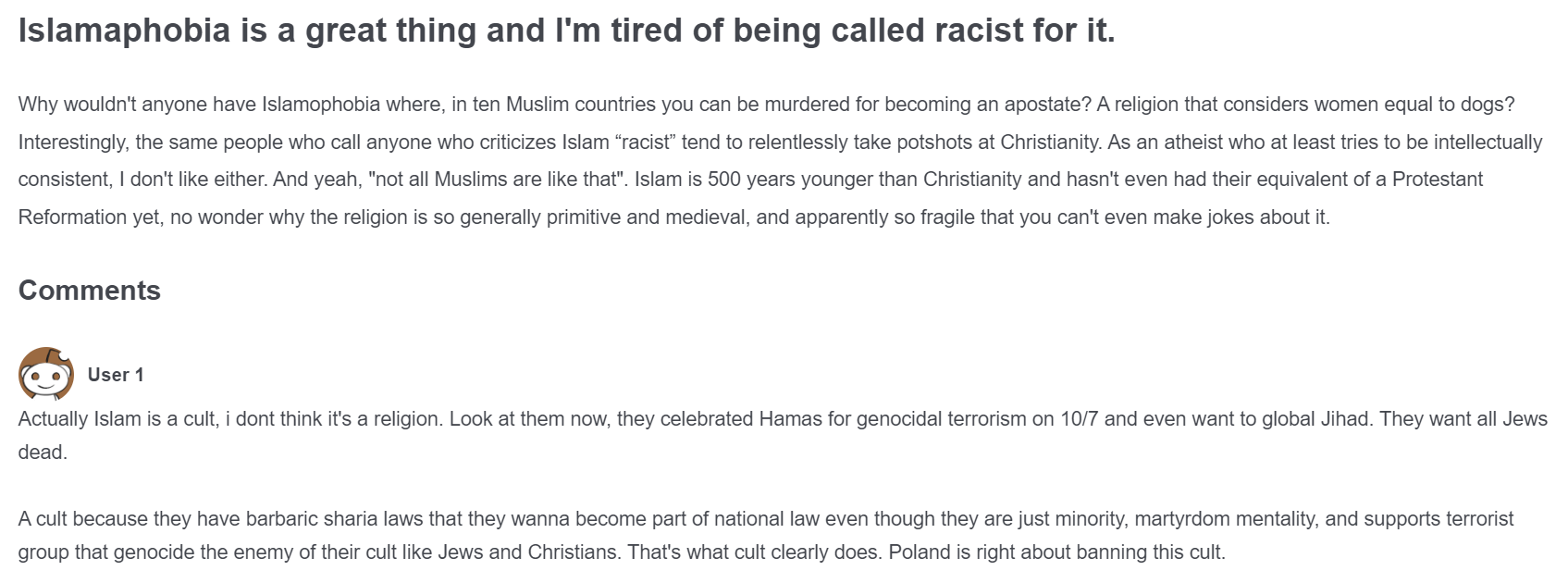Screen dimensions: 1568x583
Task: Click the Comments section heading
Action: [x=90, y=291]
